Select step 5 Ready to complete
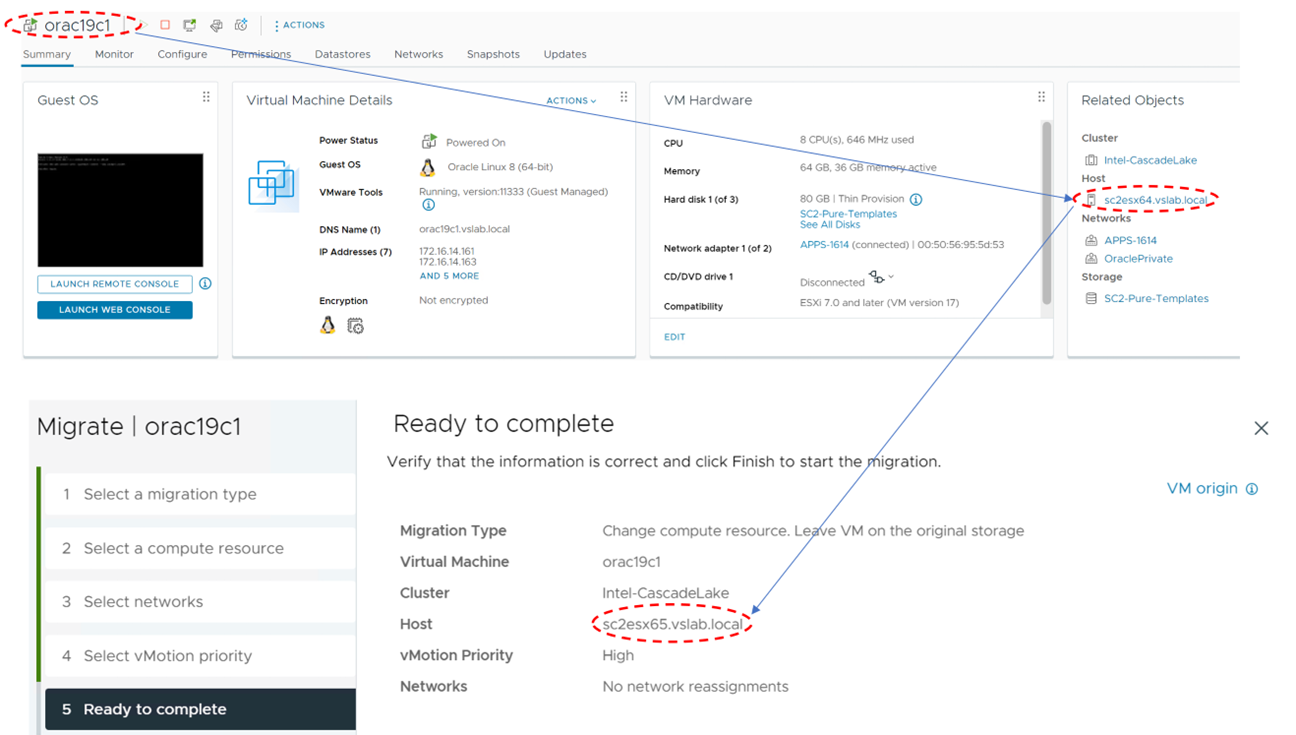The image size is (1296, 735). pos(200,709)
